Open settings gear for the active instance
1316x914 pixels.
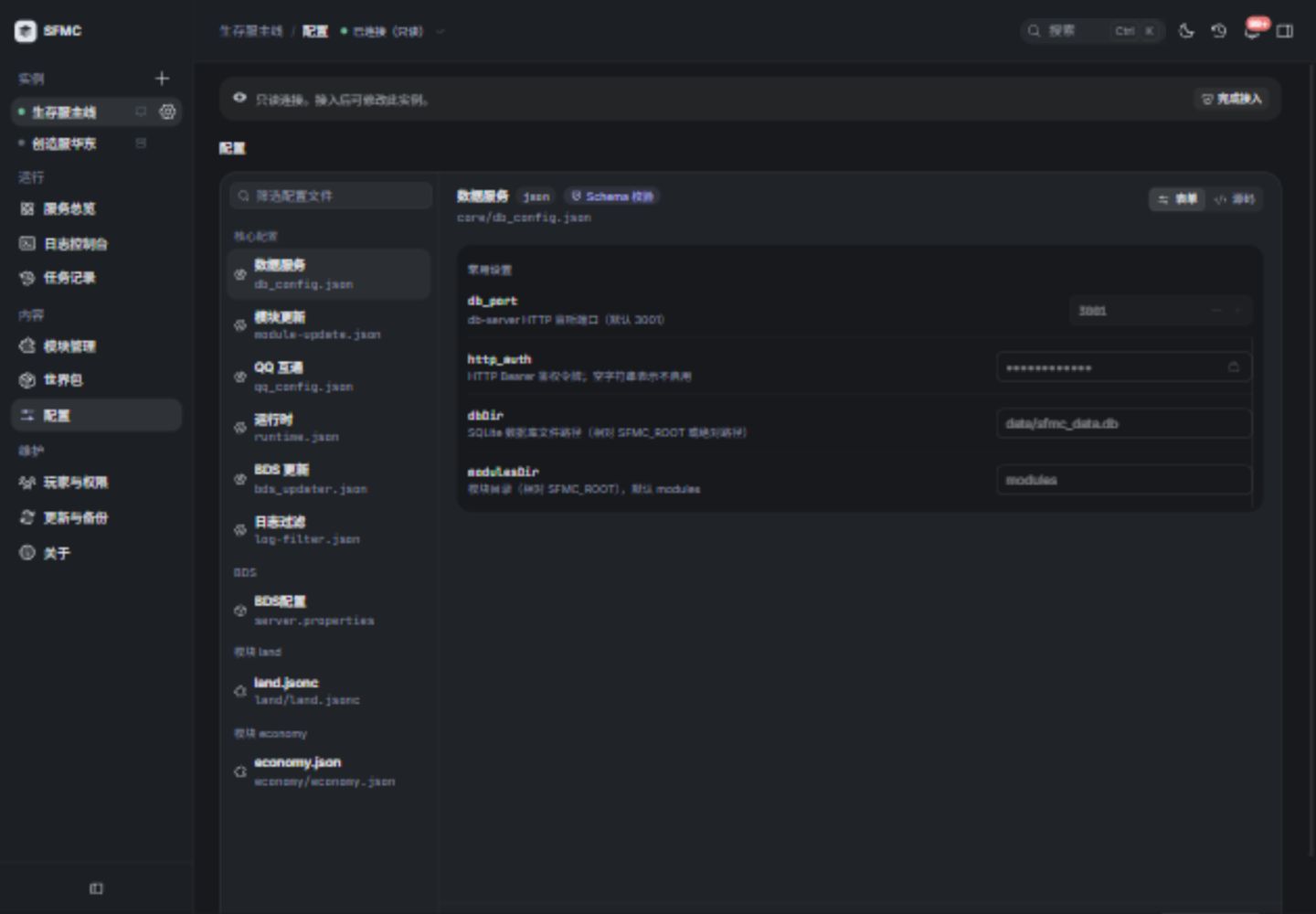tap(167, 112)
